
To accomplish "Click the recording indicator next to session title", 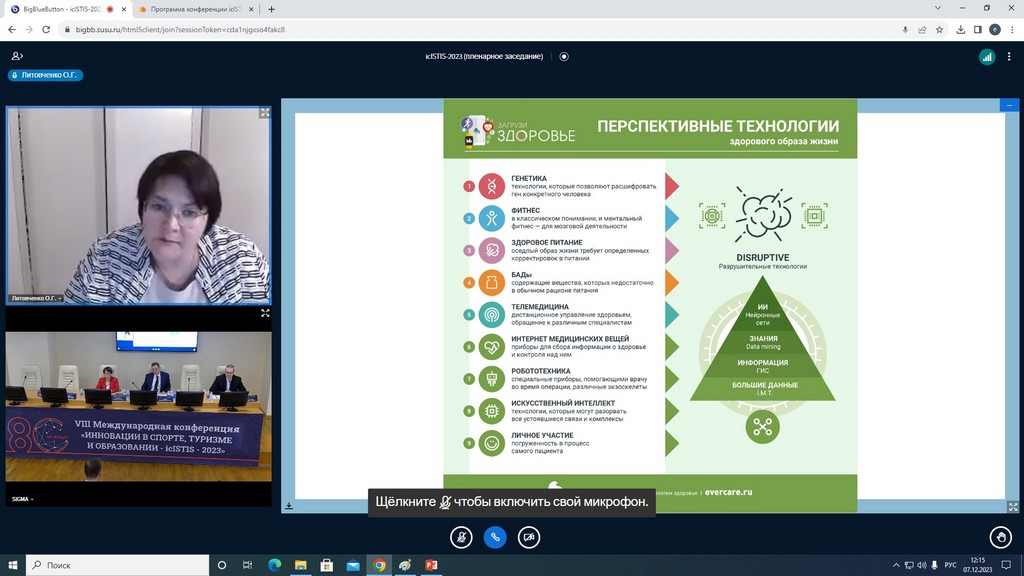I will click(564, 57).
